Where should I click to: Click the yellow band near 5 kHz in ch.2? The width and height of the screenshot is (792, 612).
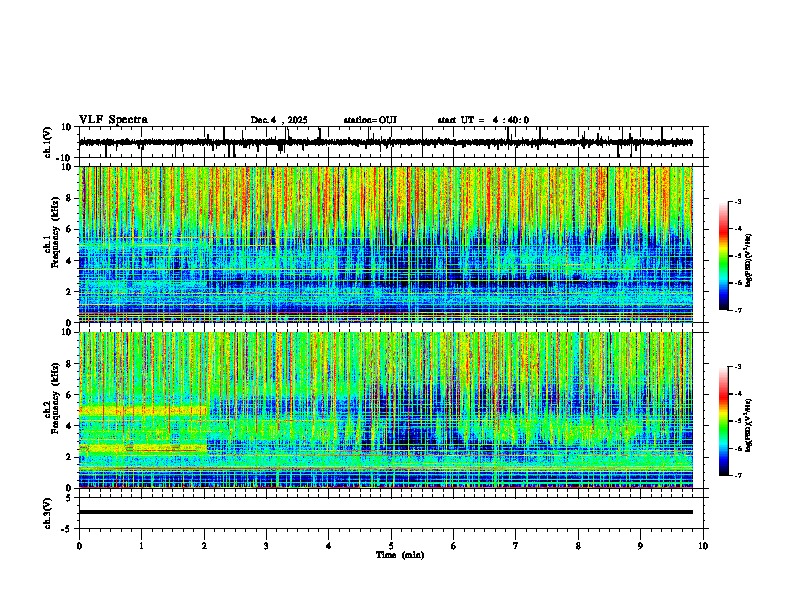(143, 411)
